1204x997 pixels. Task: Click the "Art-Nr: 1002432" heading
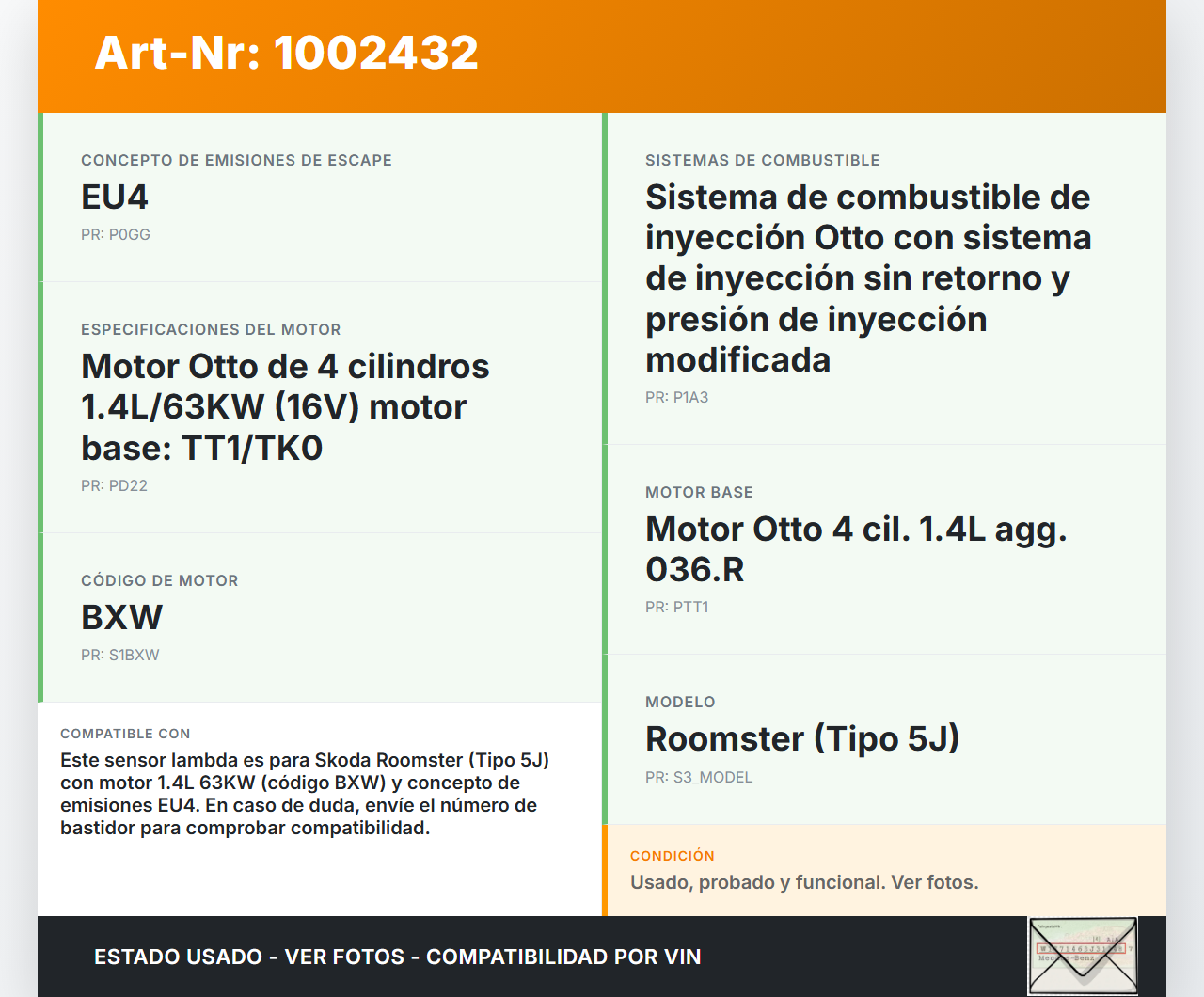pos(287,53)
